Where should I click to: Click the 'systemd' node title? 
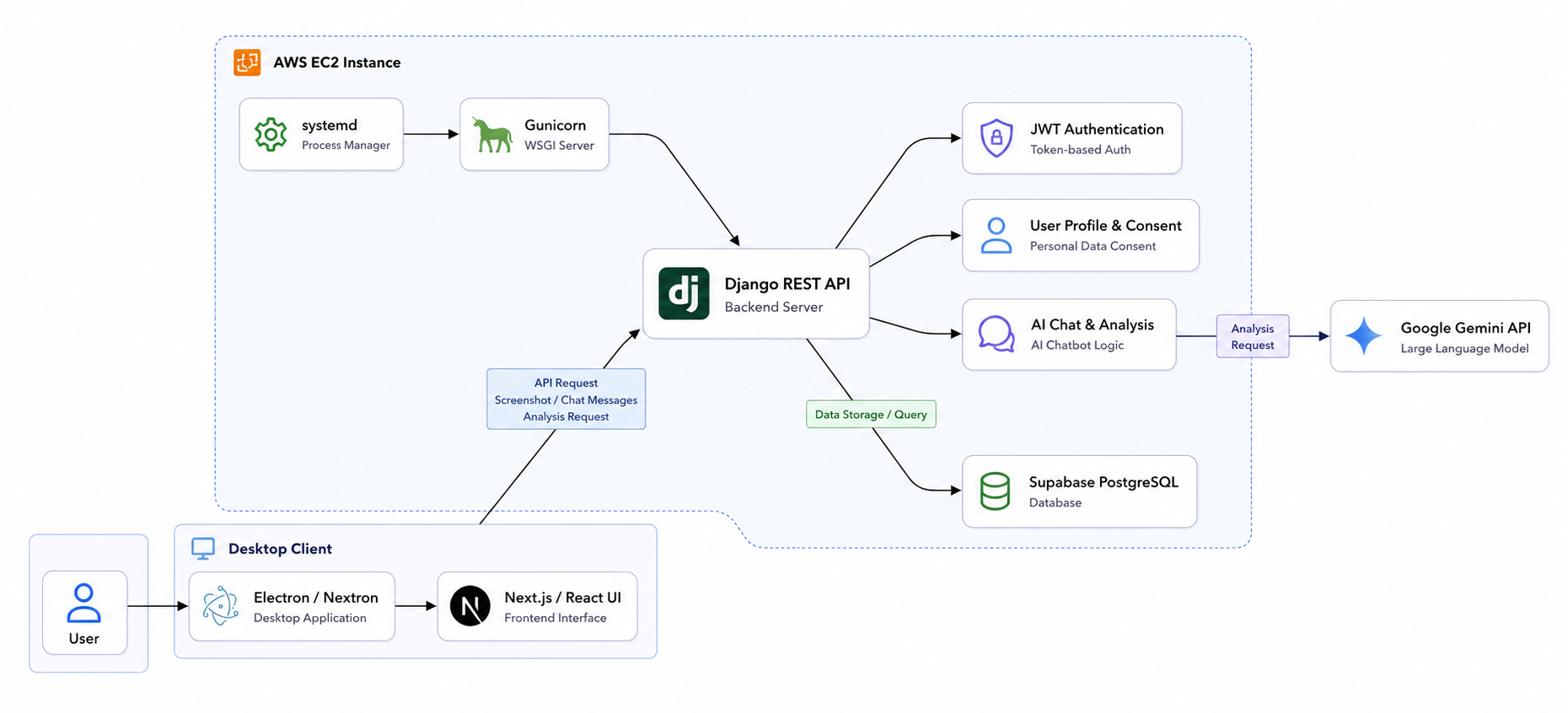330,125
